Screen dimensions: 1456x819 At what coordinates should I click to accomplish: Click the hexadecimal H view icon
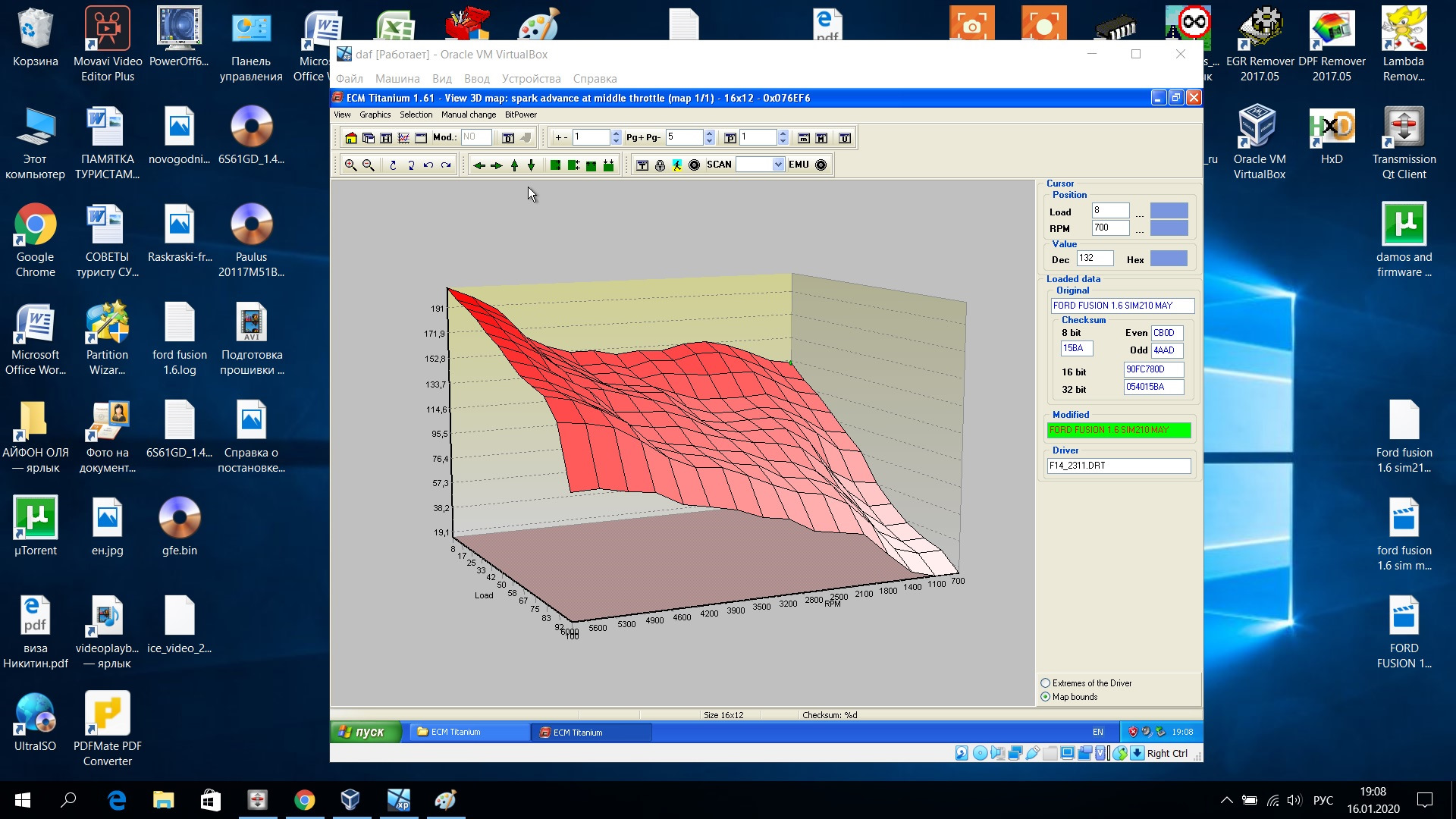(x=386, y=138)
